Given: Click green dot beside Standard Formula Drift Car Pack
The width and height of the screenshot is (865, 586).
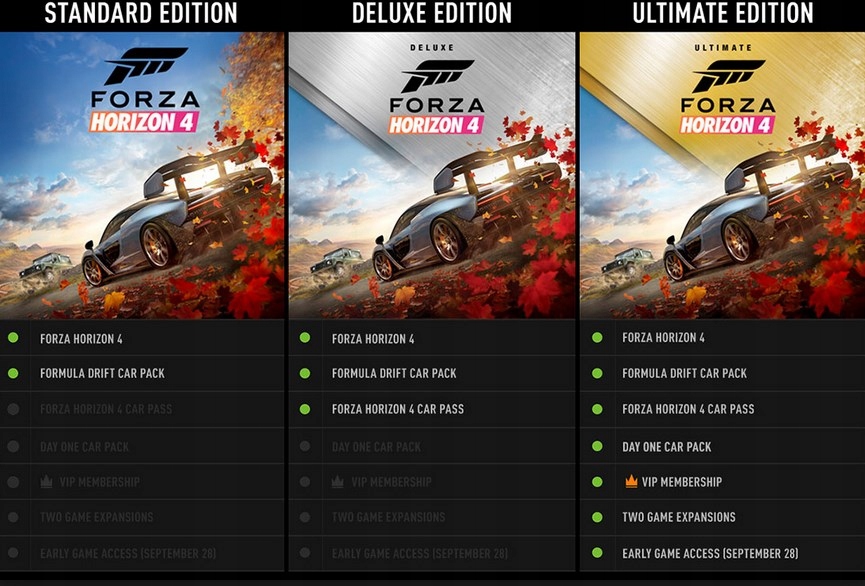Looking at the screenshot, I should pos(13,373).
